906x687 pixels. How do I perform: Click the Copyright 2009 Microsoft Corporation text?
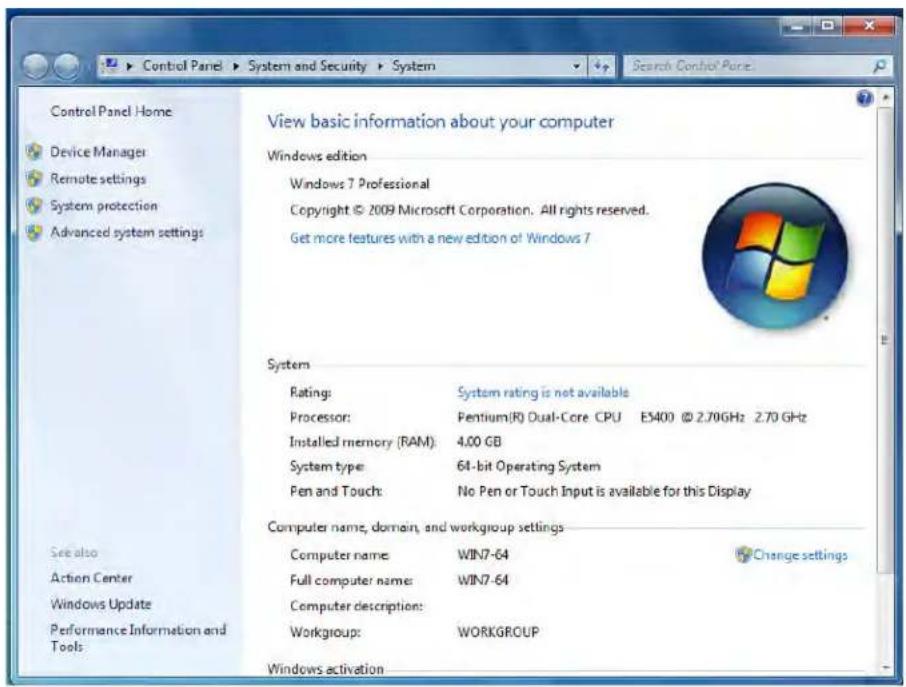pyautogui.click(x=469, y=210)
